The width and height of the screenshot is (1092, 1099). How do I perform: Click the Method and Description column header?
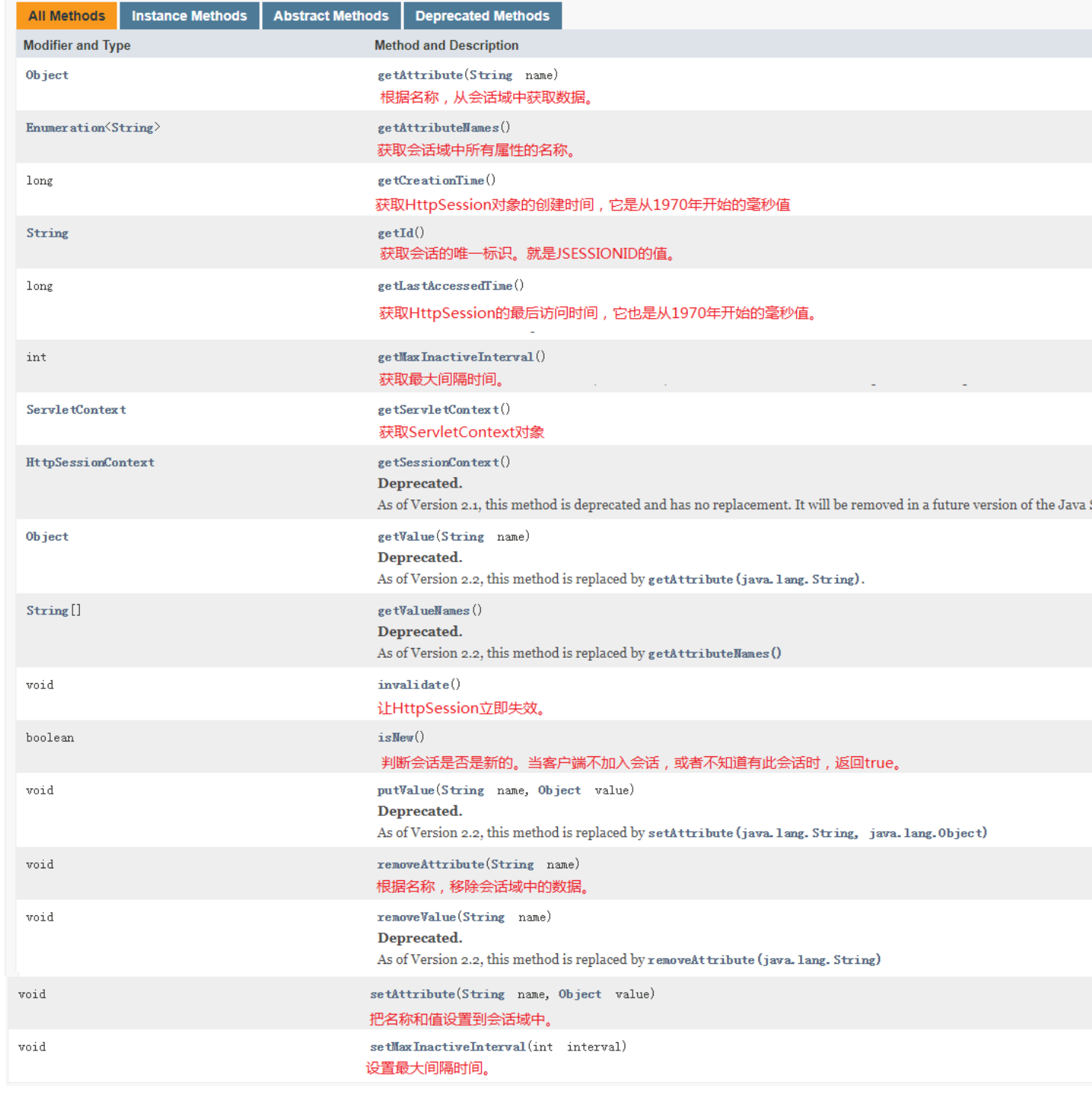click(x=446, y=45)
